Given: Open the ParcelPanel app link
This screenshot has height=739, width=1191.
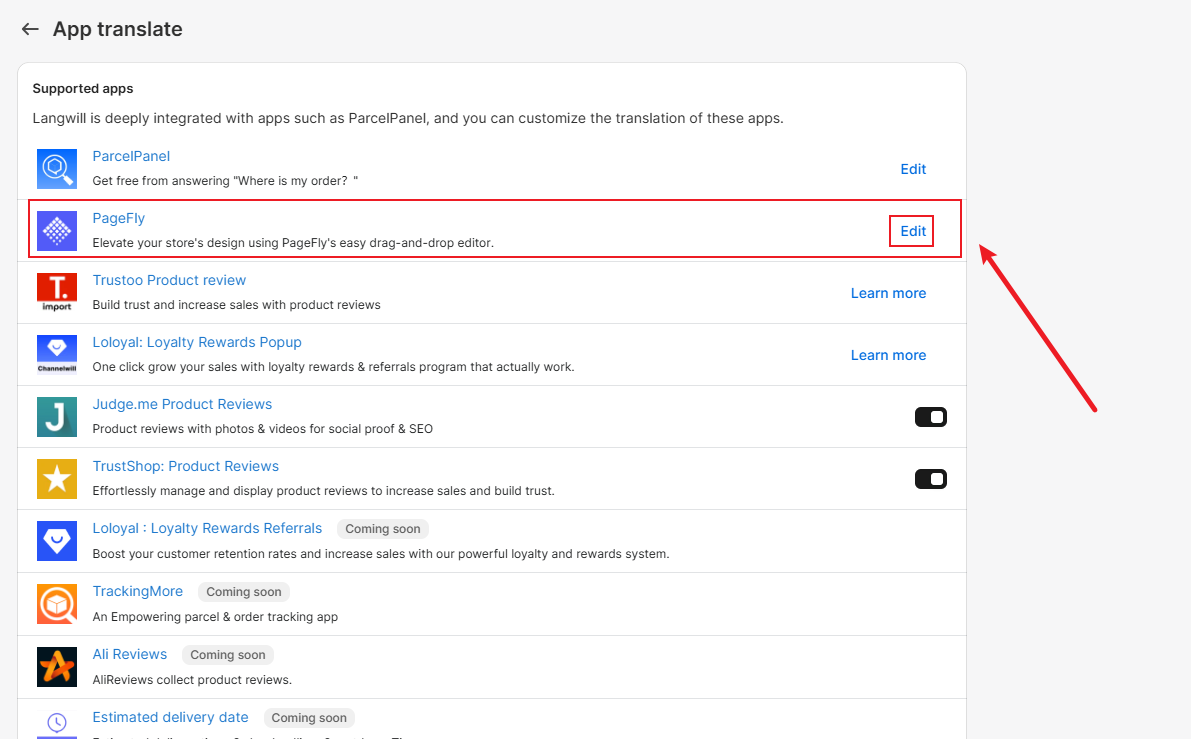Looking at the screenshot, I should tap(131, 156).
